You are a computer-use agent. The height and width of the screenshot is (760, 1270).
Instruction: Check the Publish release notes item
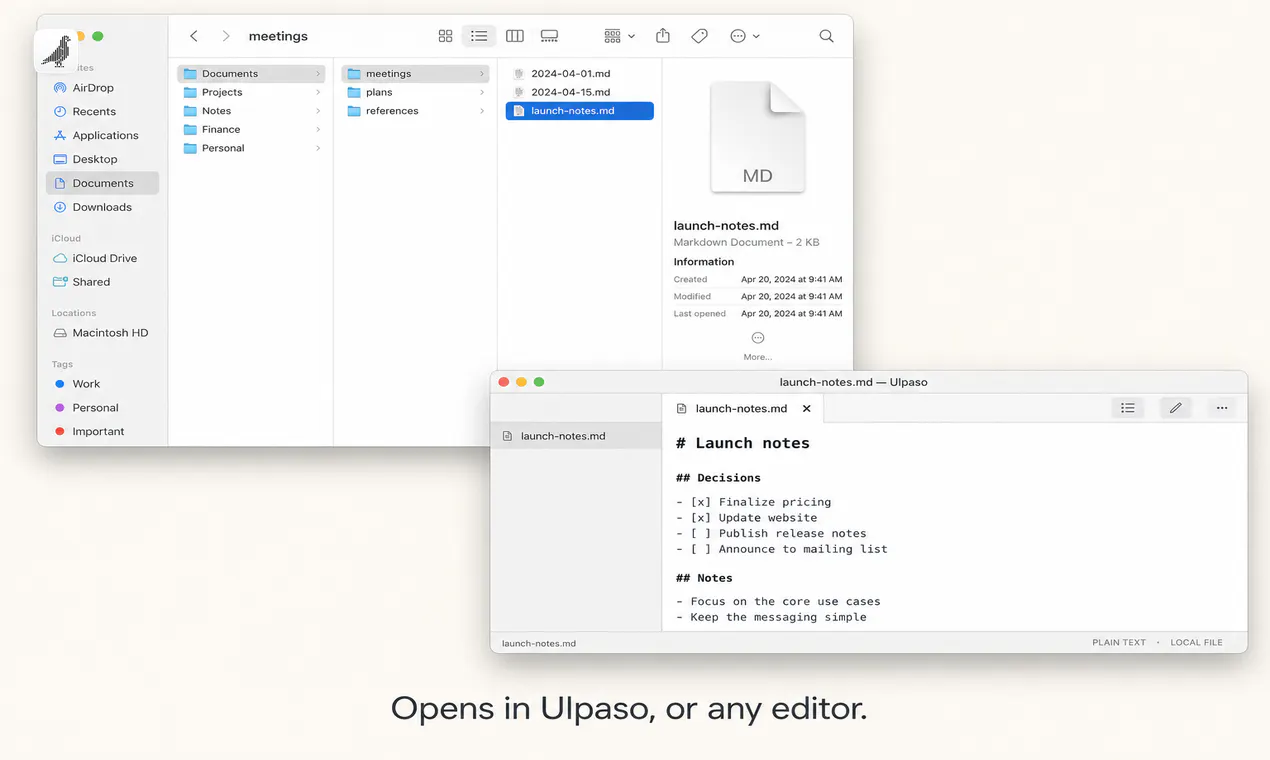pos(701,534)
